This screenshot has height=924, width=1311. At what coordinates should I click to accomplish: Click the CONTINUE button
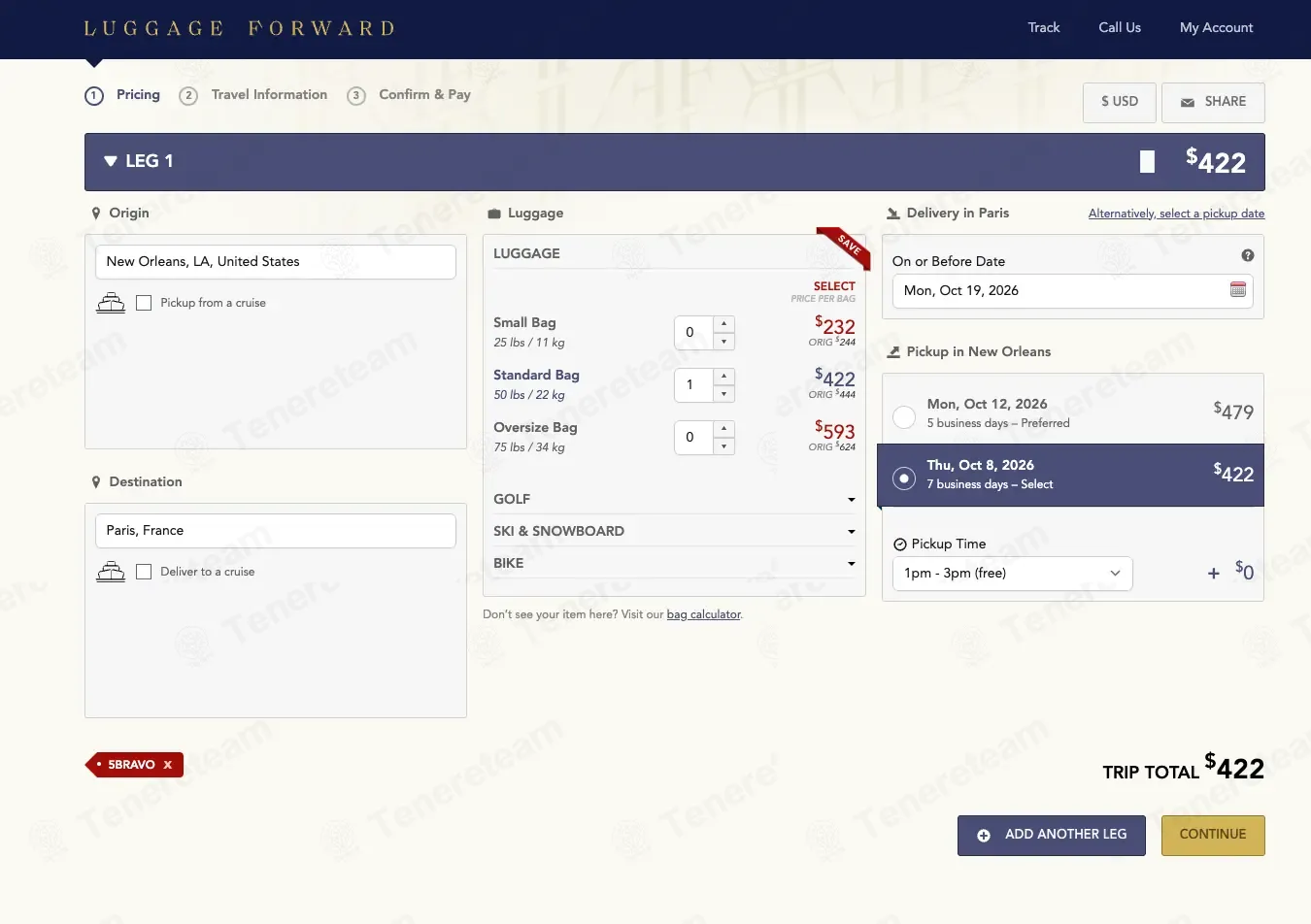click(x=1213, y=835)
